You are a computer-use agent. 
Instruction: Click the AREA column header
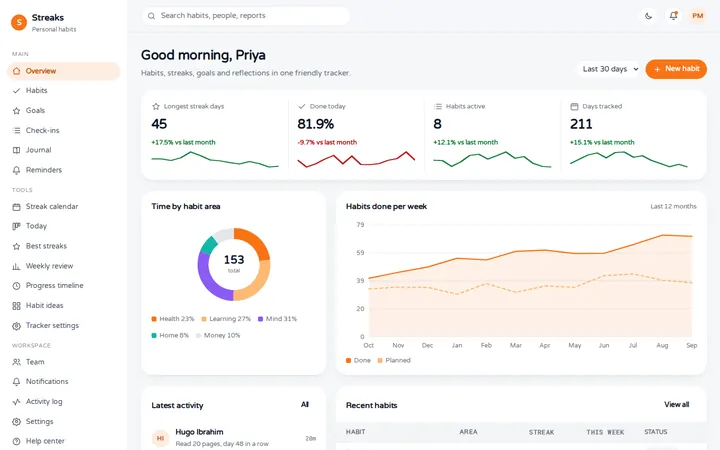[x=468, y=432]
